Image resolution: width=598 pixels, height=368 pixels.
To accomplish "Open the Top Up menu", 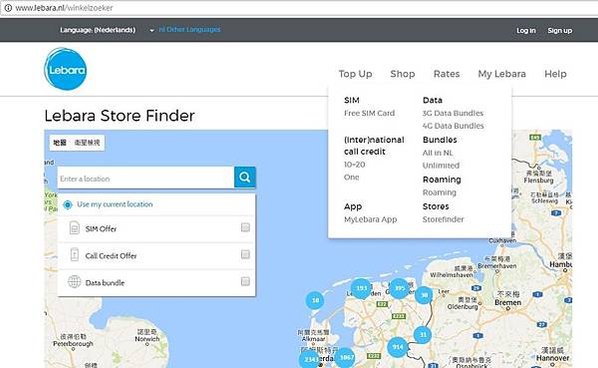I will (355, 74).
